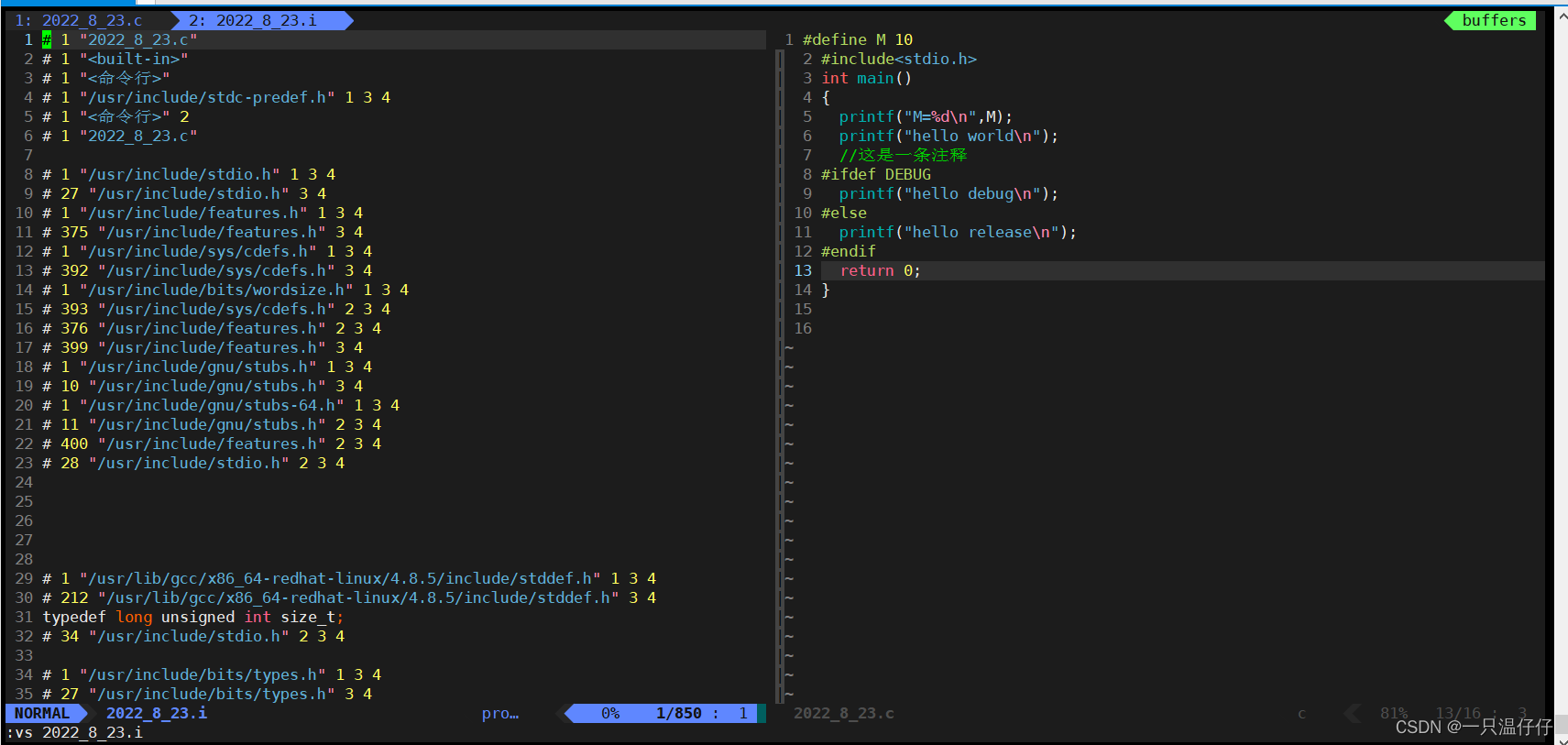Click the '#ifdef DEBUG' line
Screen dimensions: 1568x745
(x=876, y=174)
